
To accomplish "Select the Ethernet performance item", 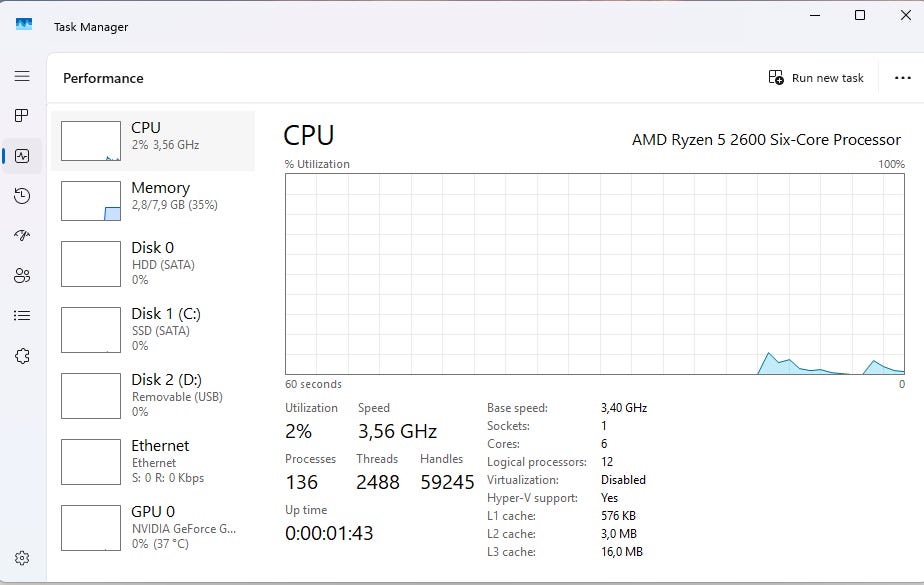I will [x=153, y=462].
